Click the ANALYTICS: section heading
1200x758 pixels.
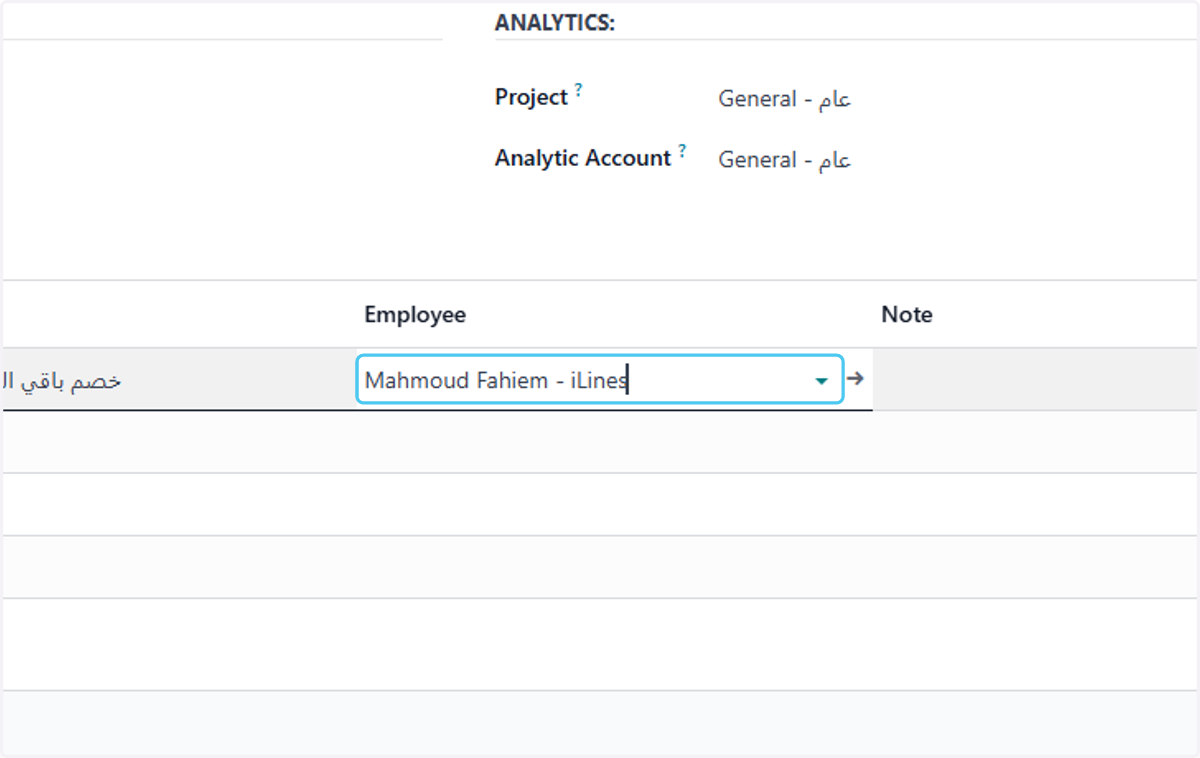pyautogui.click(x=555, y=23)
